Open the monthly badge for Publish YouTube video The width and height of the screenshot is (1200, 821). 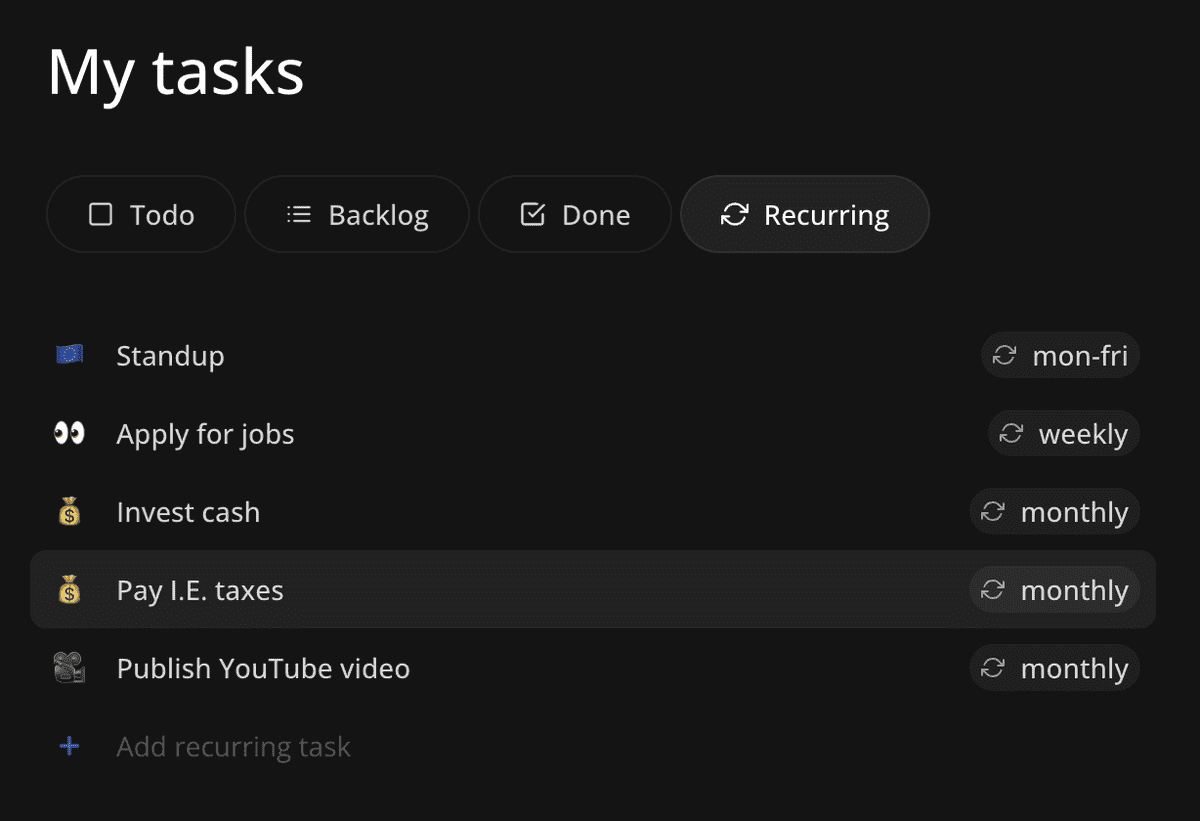pos(1055,668)
